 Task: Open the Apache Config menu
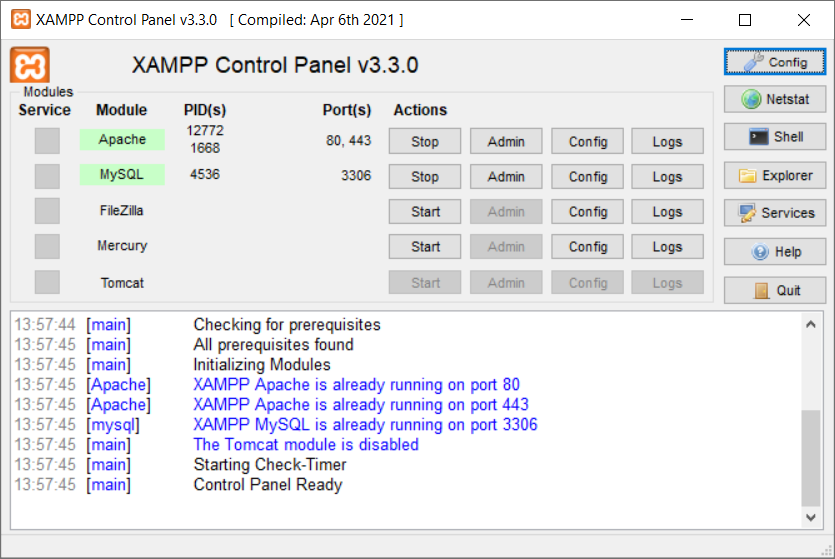[587, 141]
